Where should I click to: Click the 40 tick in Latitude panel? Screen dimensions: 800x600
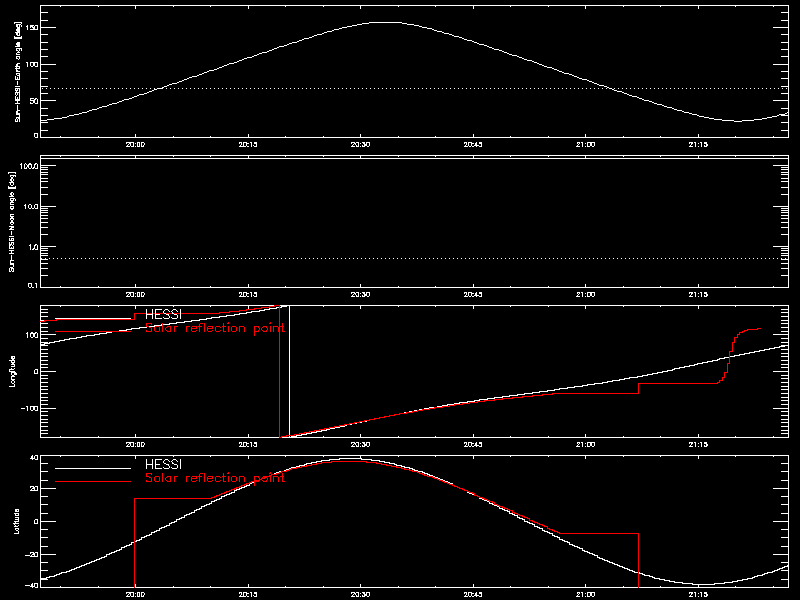pos(34,458)
